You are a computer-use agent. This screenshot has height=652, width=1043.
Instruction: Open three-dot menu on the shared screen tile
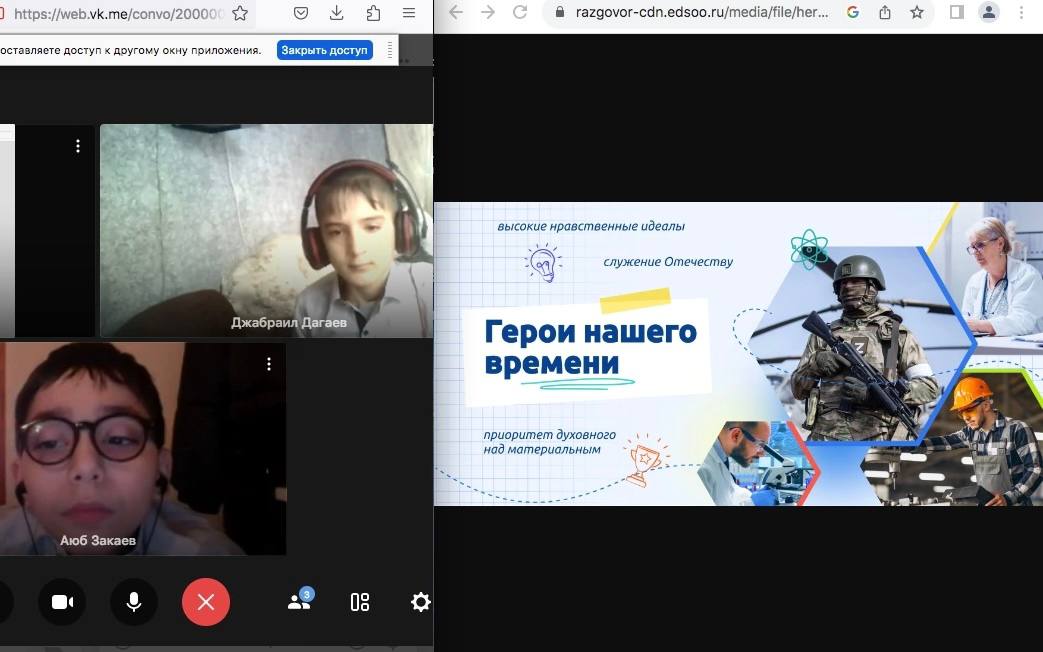point(78,146)
